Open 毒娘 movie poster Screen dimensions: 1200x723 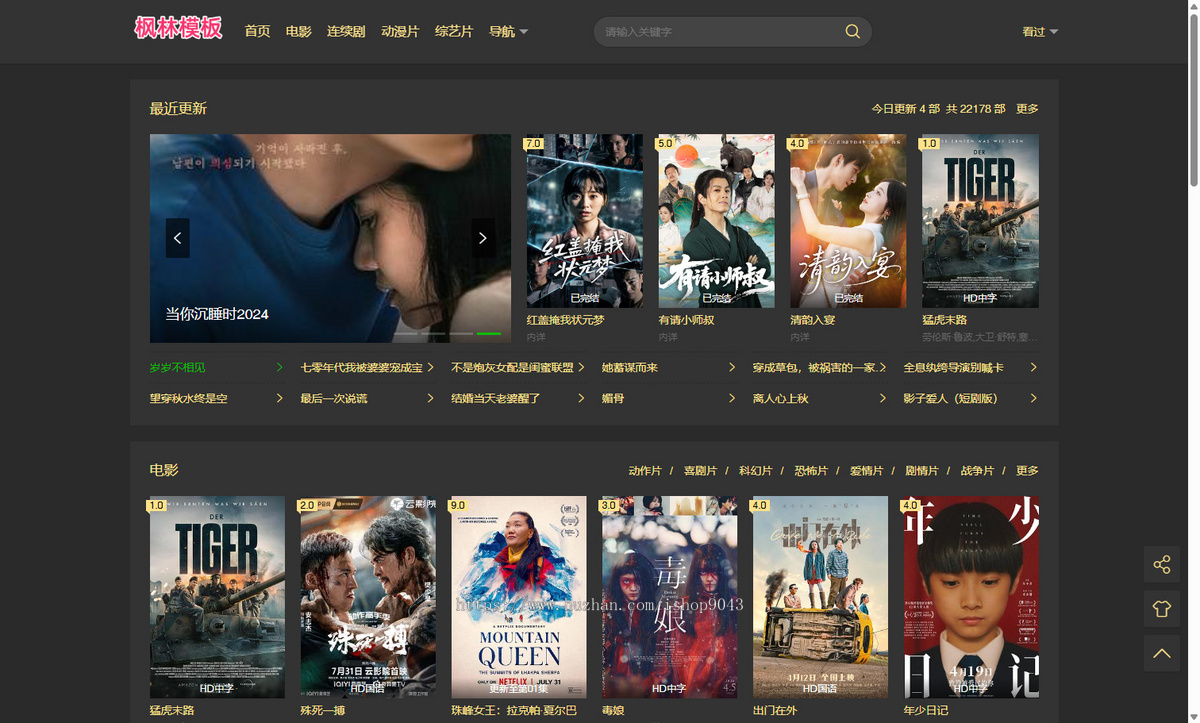coord(669,597)
